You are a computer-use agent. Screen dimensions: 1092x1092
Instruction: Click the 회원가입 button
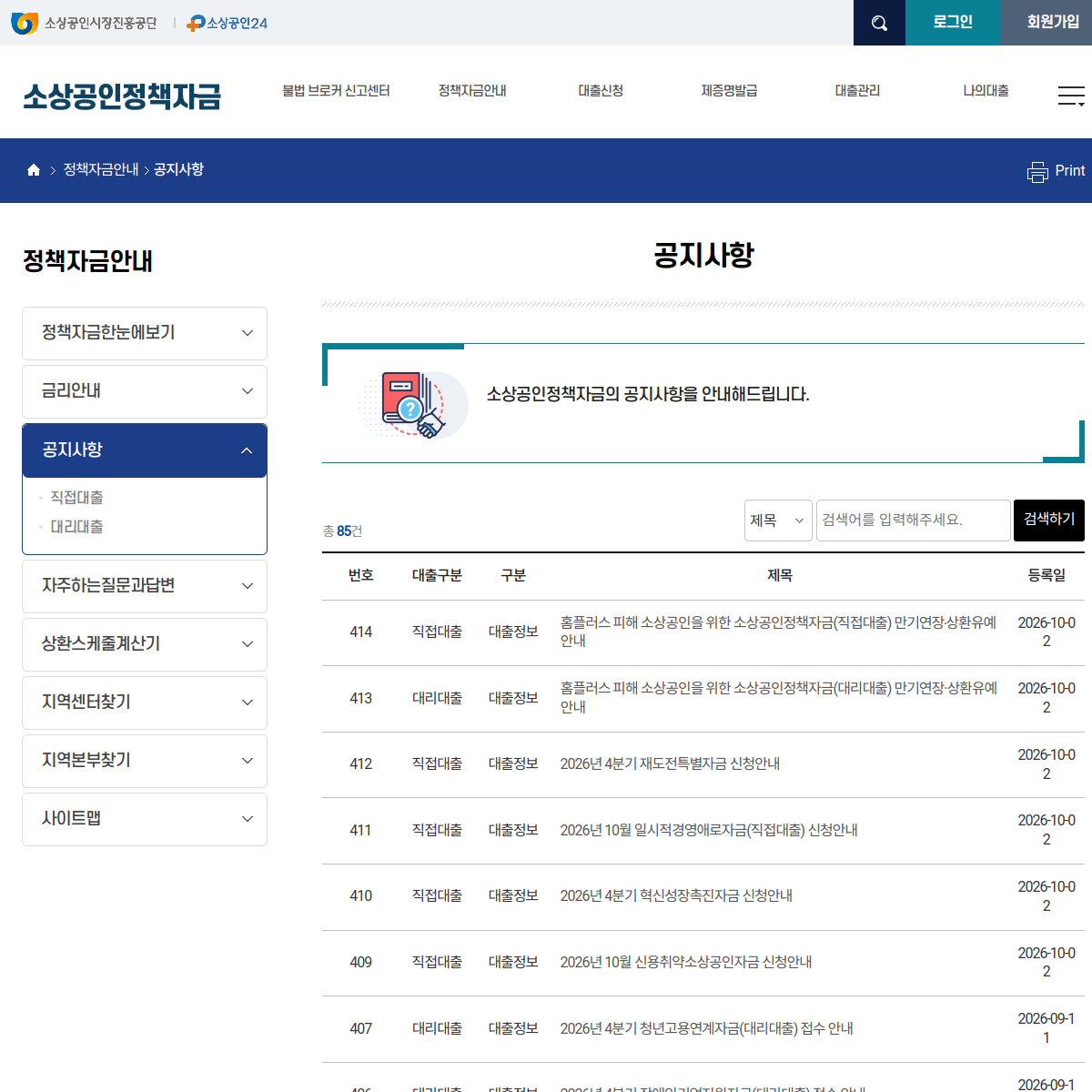point(1046,23)
